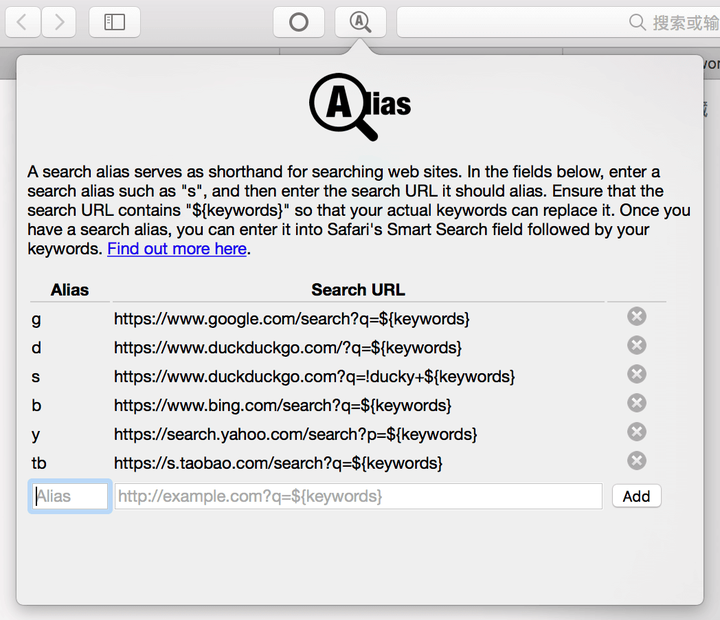The image size is (720, 620).
Task: Click the alias "y" cell
Action: pos(36,435)
